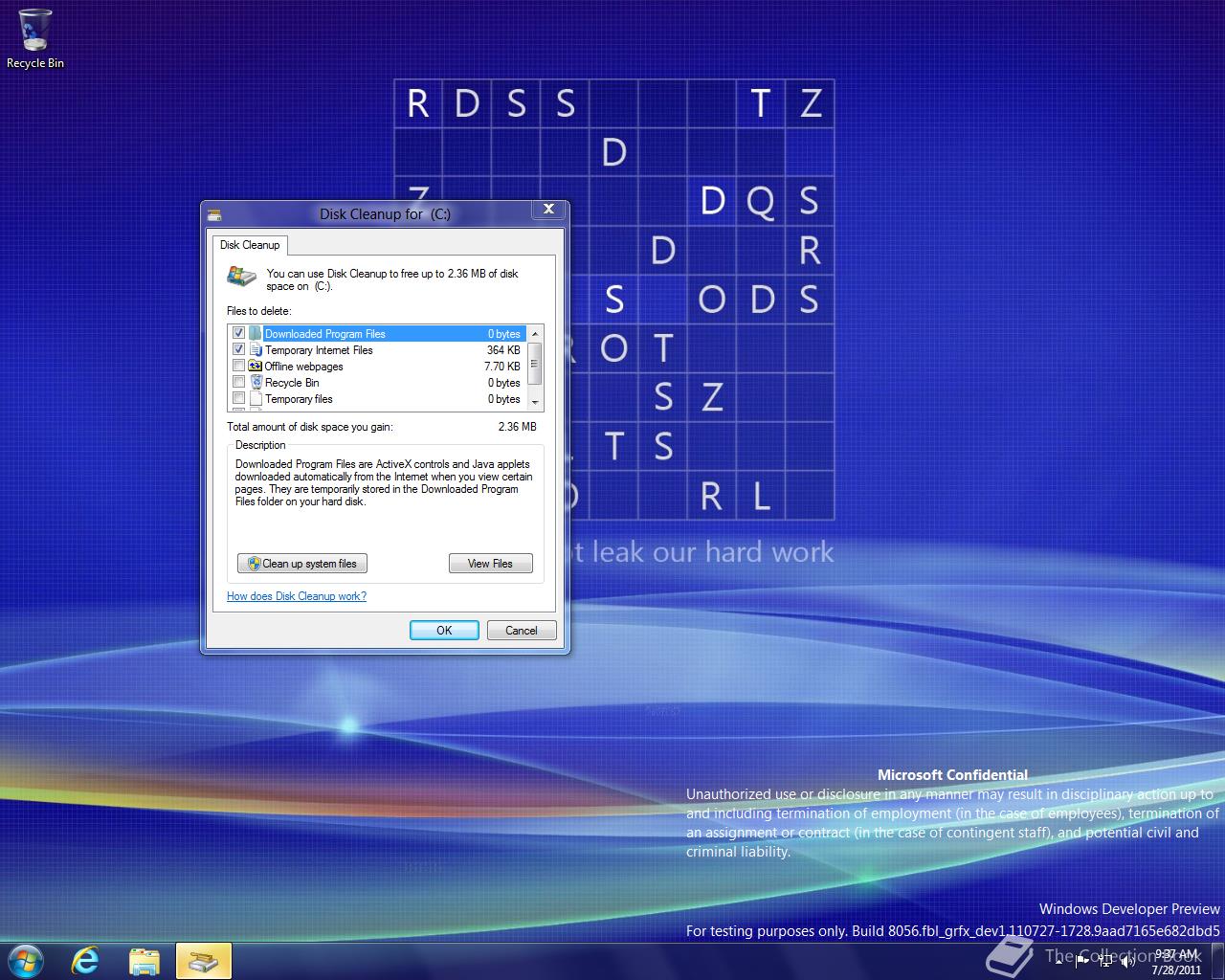Open the volume speaker icon in tray
The image size is (1225, 980).
point(1128,962)
